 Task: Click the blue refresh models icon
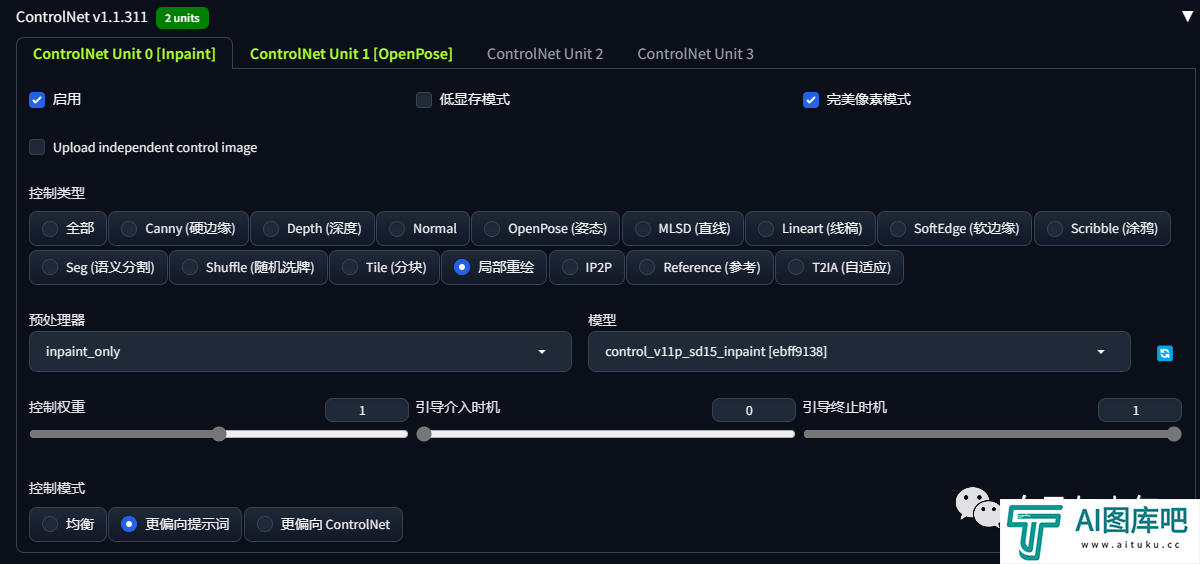click(1164, 353)
